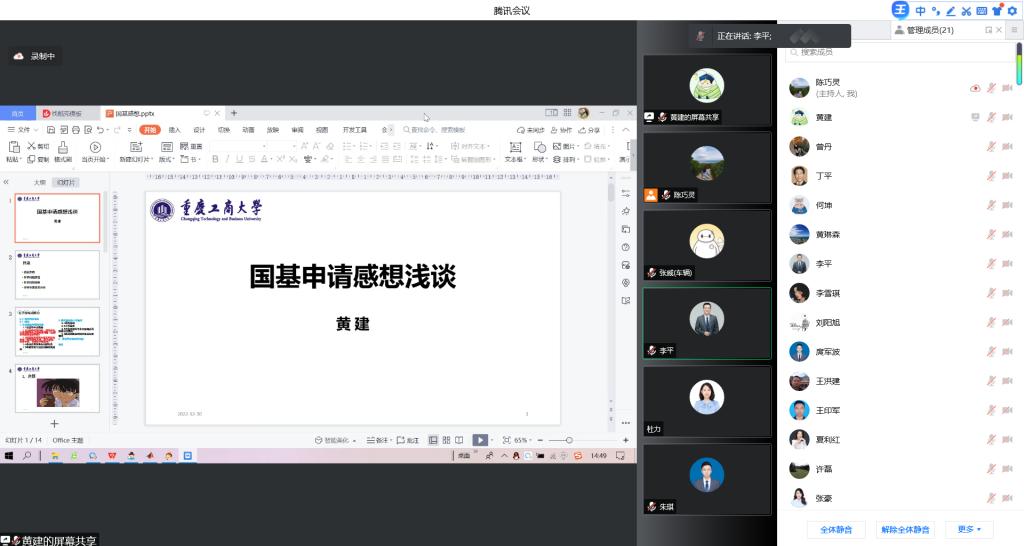The image size is (1024, 546).
Task: Click the recording cloud icon beside 陈巧灵
Action: [x=975, y=88]
